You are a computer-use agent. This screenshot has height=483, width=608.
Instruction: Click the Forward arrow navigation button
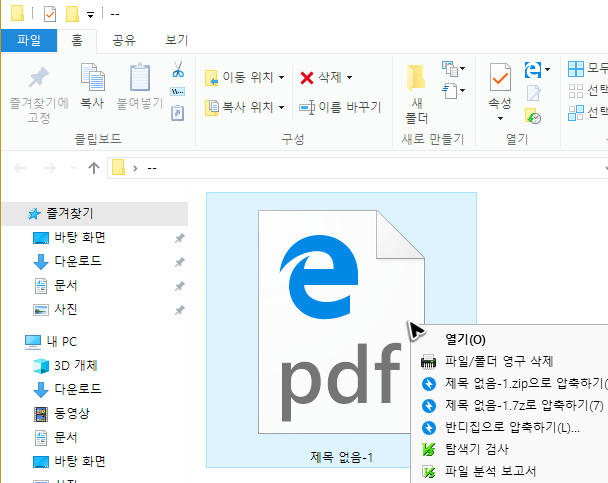point(49,168)
